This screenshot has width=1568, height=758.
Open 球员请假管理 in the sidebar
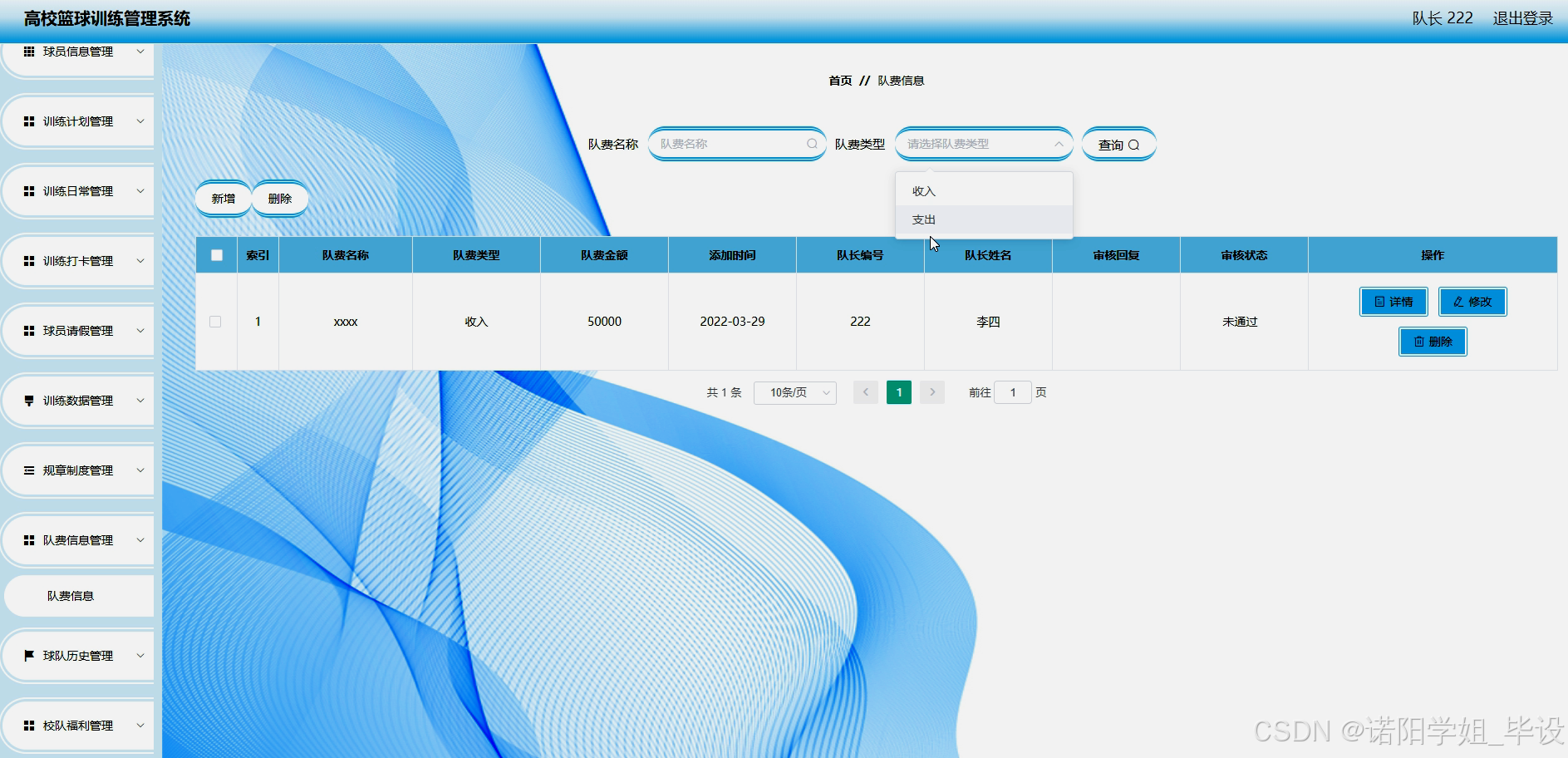78,331
